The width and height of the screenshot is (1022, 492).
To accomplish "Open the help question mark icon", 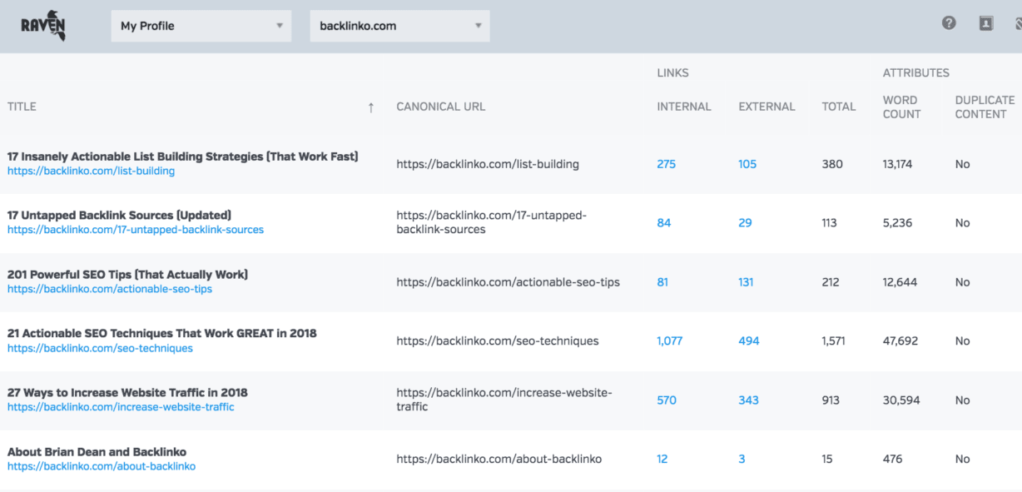I will (x=949, y=23).
